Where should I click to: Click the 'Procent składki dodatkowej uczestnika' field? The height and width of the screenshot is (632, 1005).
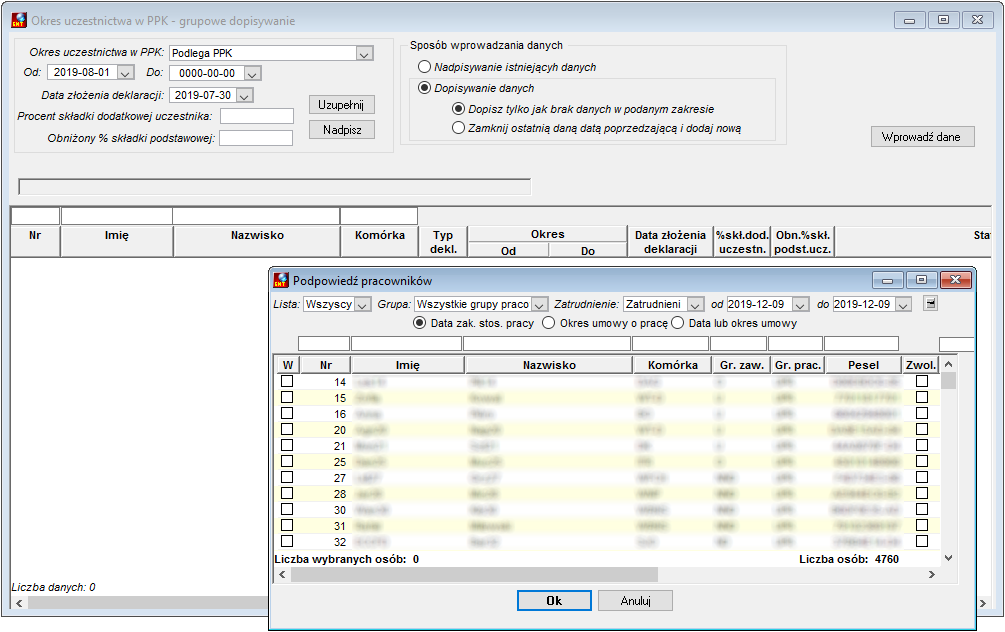(x=256, y=116)
